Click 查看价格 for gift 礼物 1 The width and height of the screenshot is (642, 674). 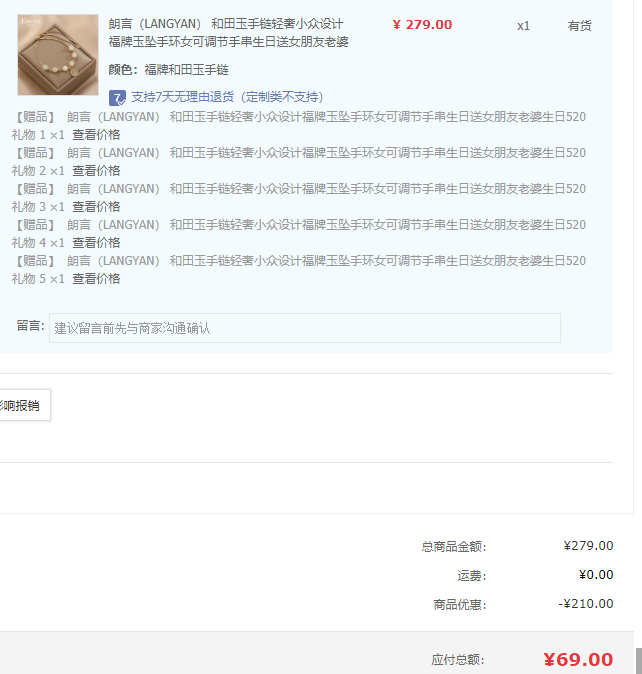96,135
